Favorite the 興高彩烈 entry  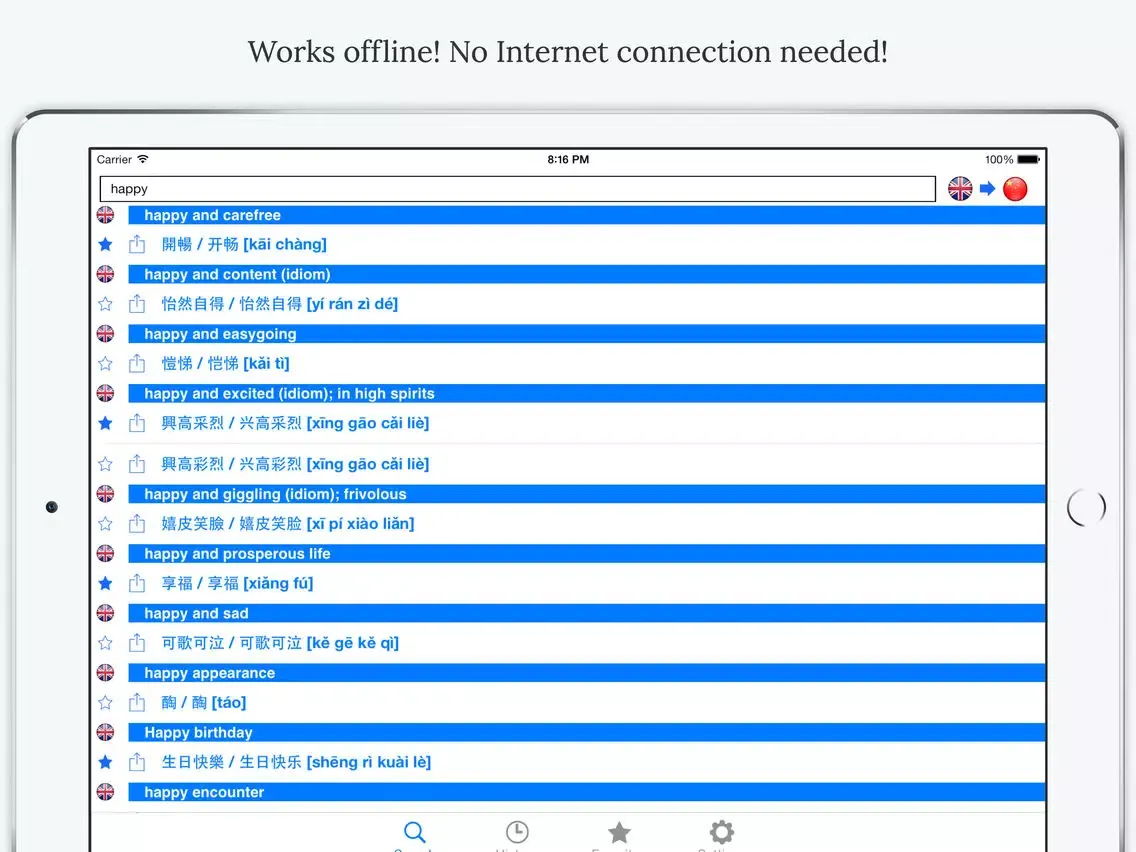pos(105,464)
